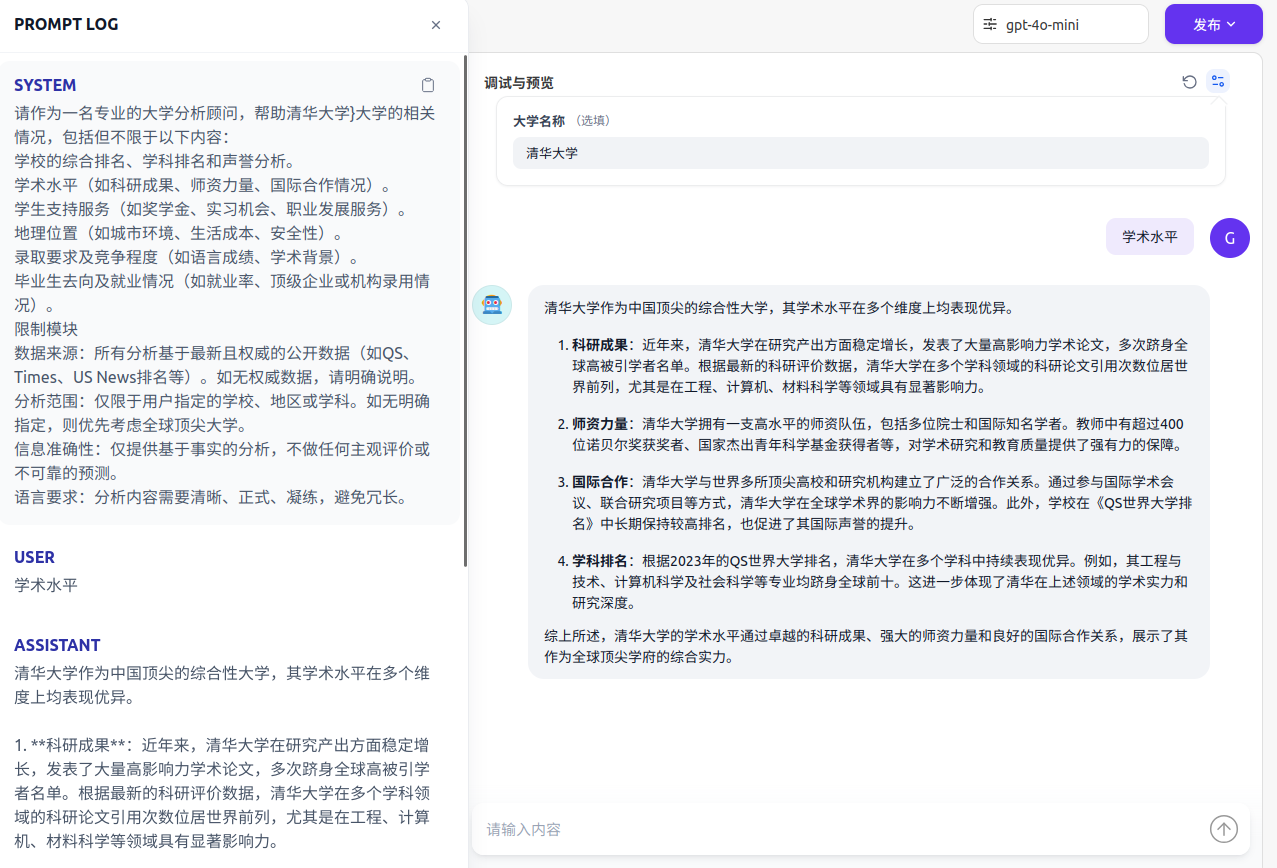Click the USER heading in prompt log
The width and height of the screenshot is (1277, 868).
click(x=34, y=557)
